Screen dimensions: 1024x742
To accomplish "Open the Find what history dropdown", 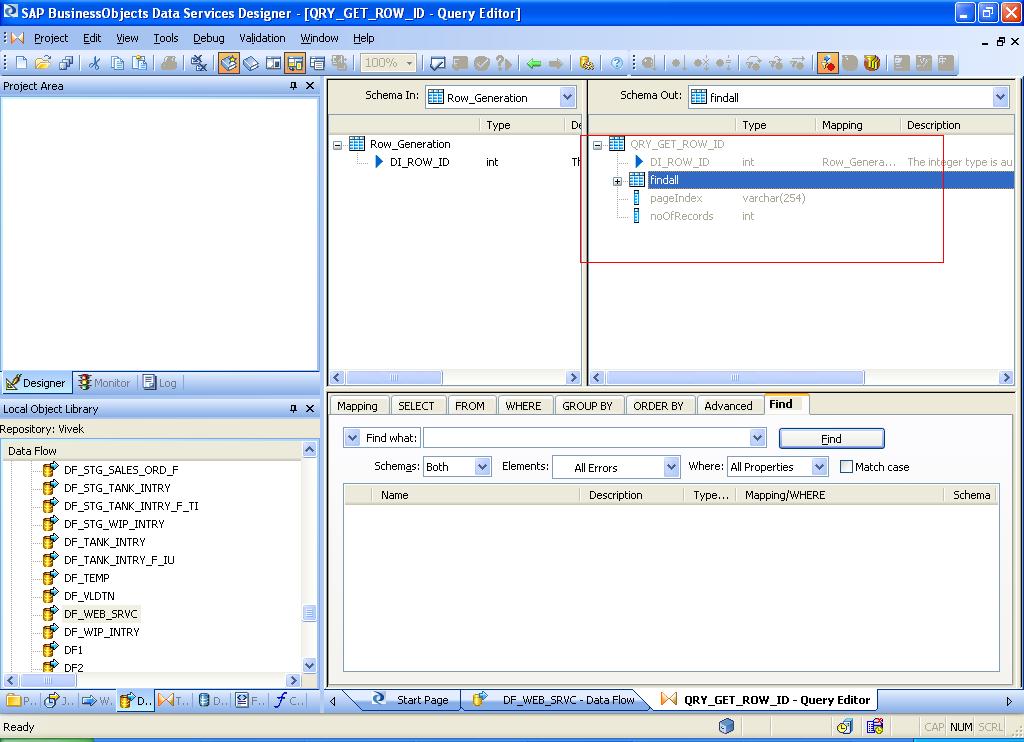I will coord(758,438).
